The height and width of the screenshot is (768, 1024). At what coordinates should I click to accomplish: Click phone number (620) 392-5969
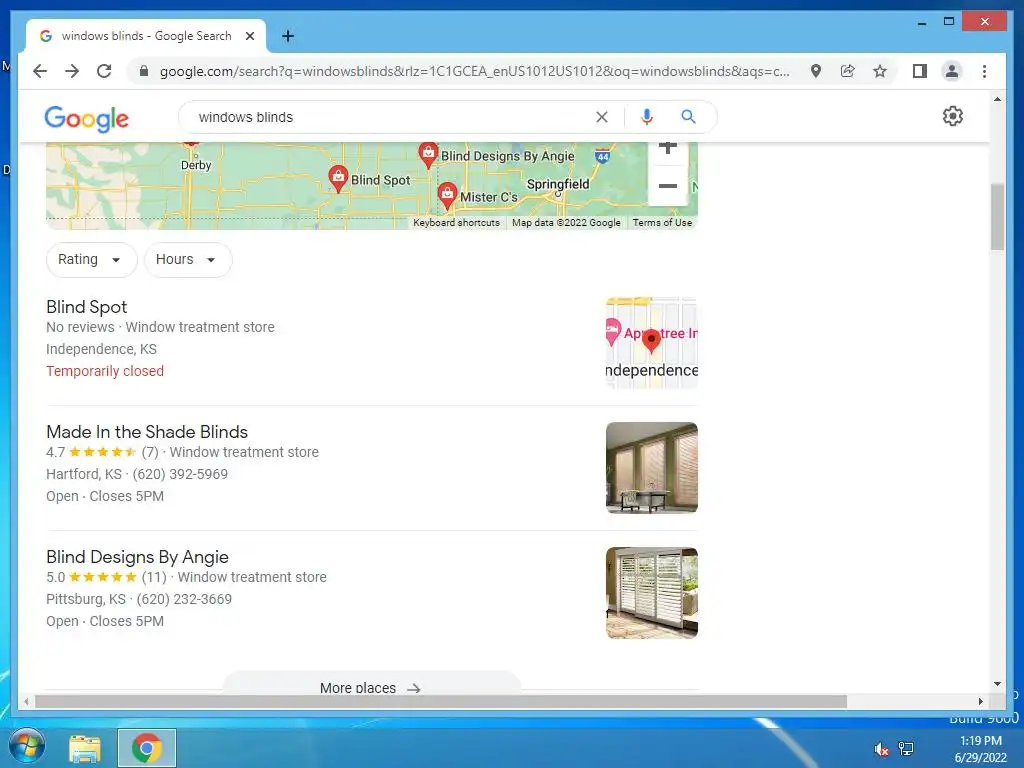(180, 474)
